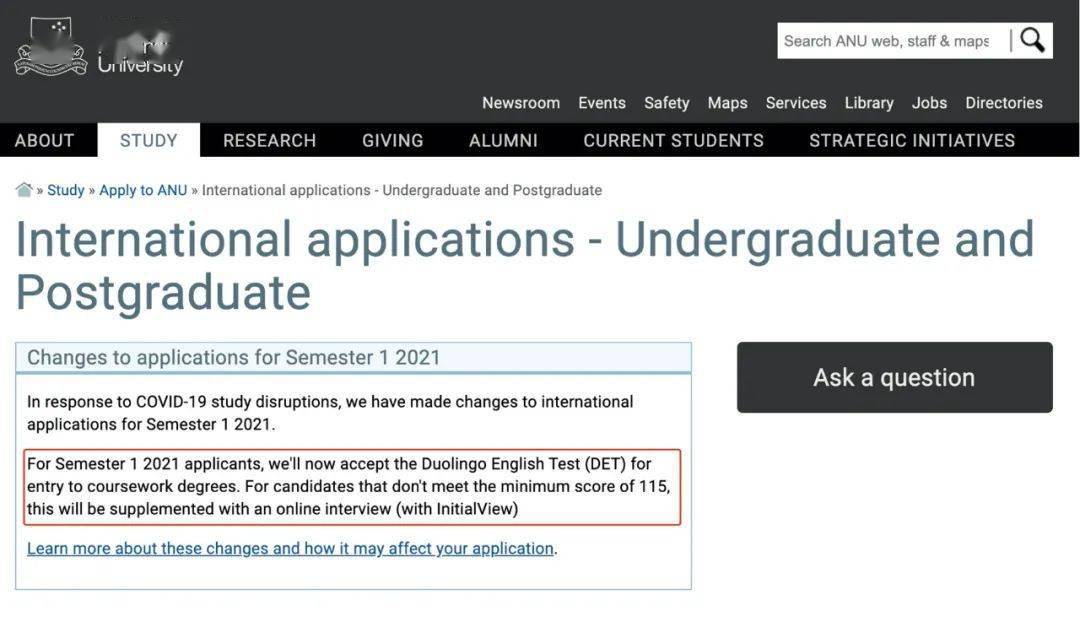The height and width of the screenshot is (617, 1080).
Task: Click the University wordmark text
Action: (x=141, y=65)
